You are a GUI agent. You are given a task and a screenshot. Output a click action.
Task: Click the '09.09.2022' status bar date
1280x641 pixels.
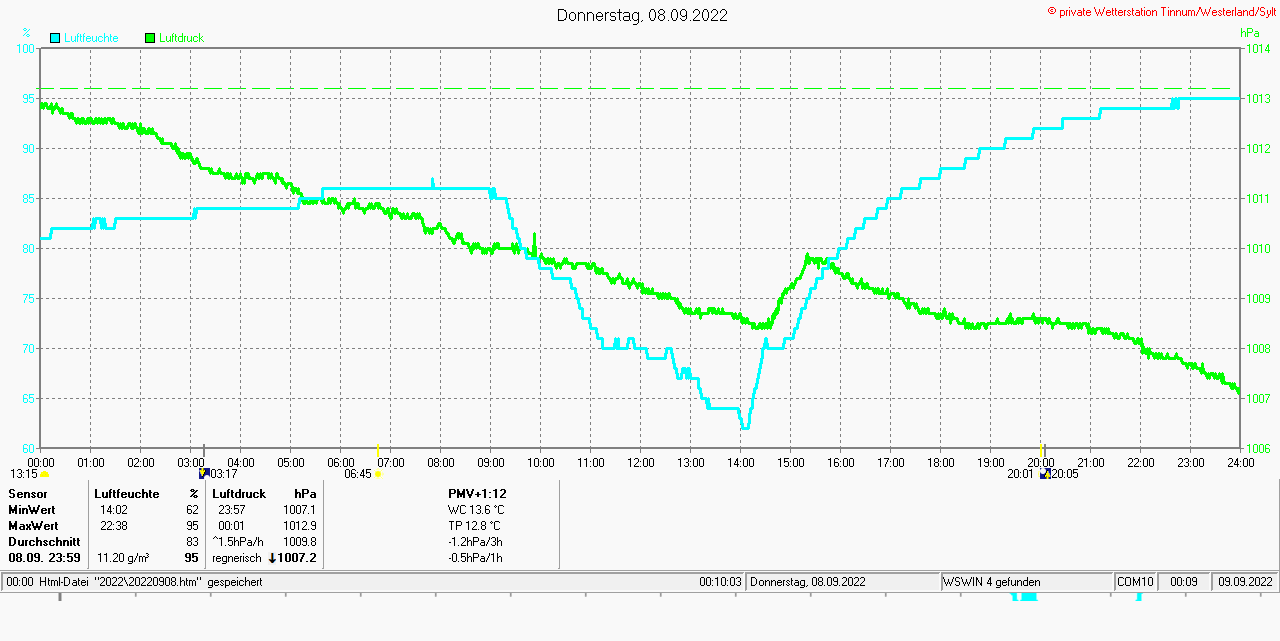coord(1245,582)
